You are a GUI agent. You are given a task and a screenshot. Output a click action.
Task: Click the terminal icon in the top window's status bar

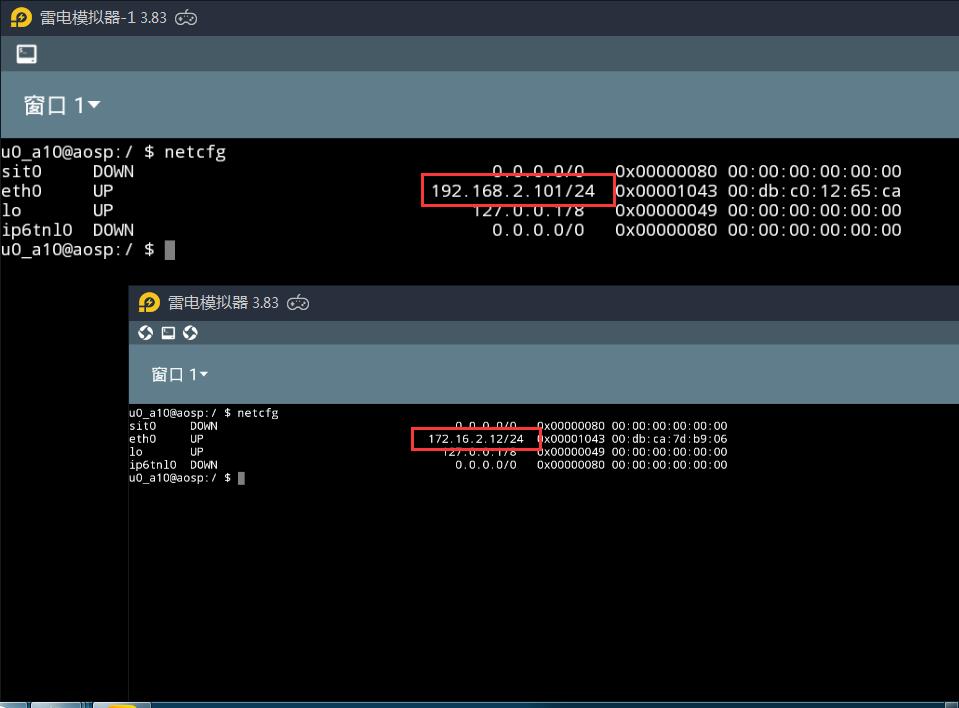(27, 54)
